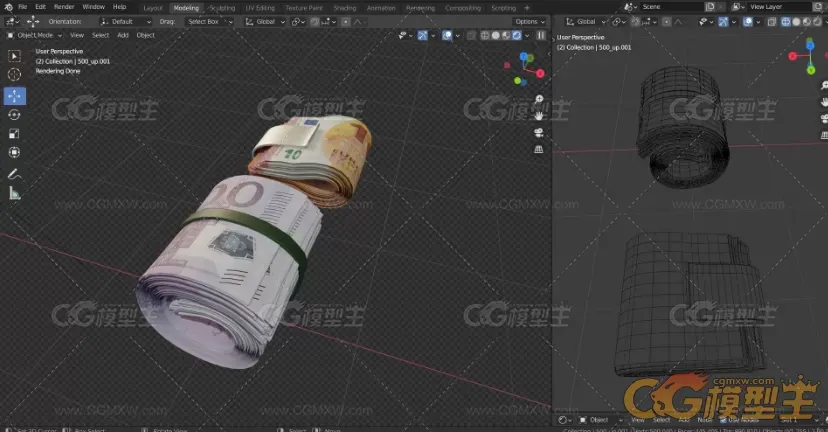Viewport: 828px width, 432px height.
Task: Click the Scene name field
Action: 671,7
